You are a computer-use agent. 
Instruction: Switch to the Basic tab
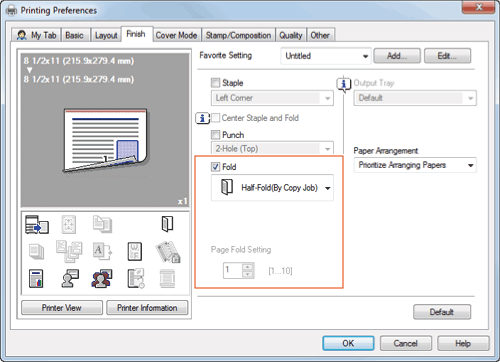click(x=74, y=35)
